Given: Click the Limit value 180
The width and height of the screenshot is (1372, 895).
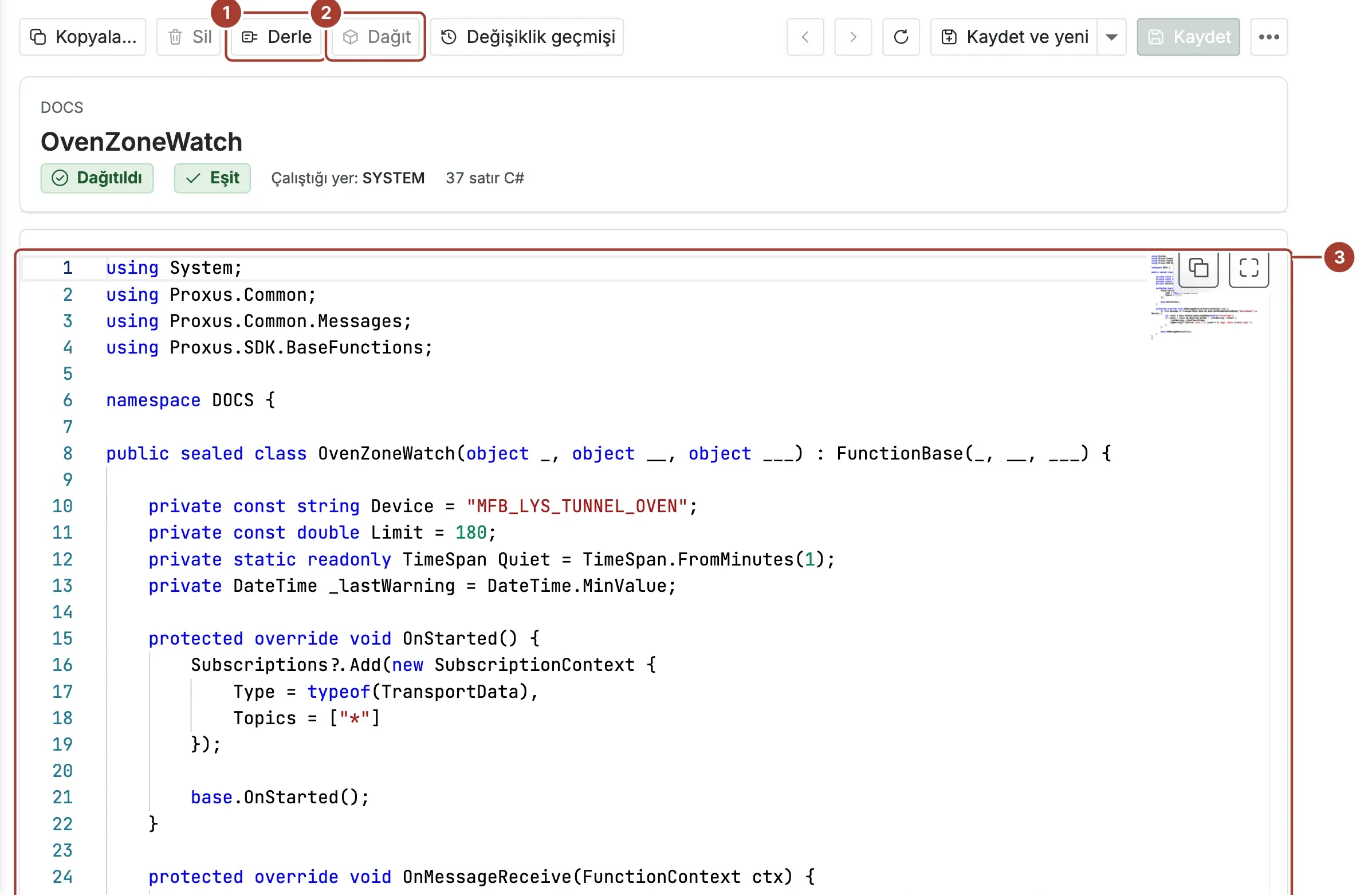Looking at the screenshot, I should coord(471,533).
